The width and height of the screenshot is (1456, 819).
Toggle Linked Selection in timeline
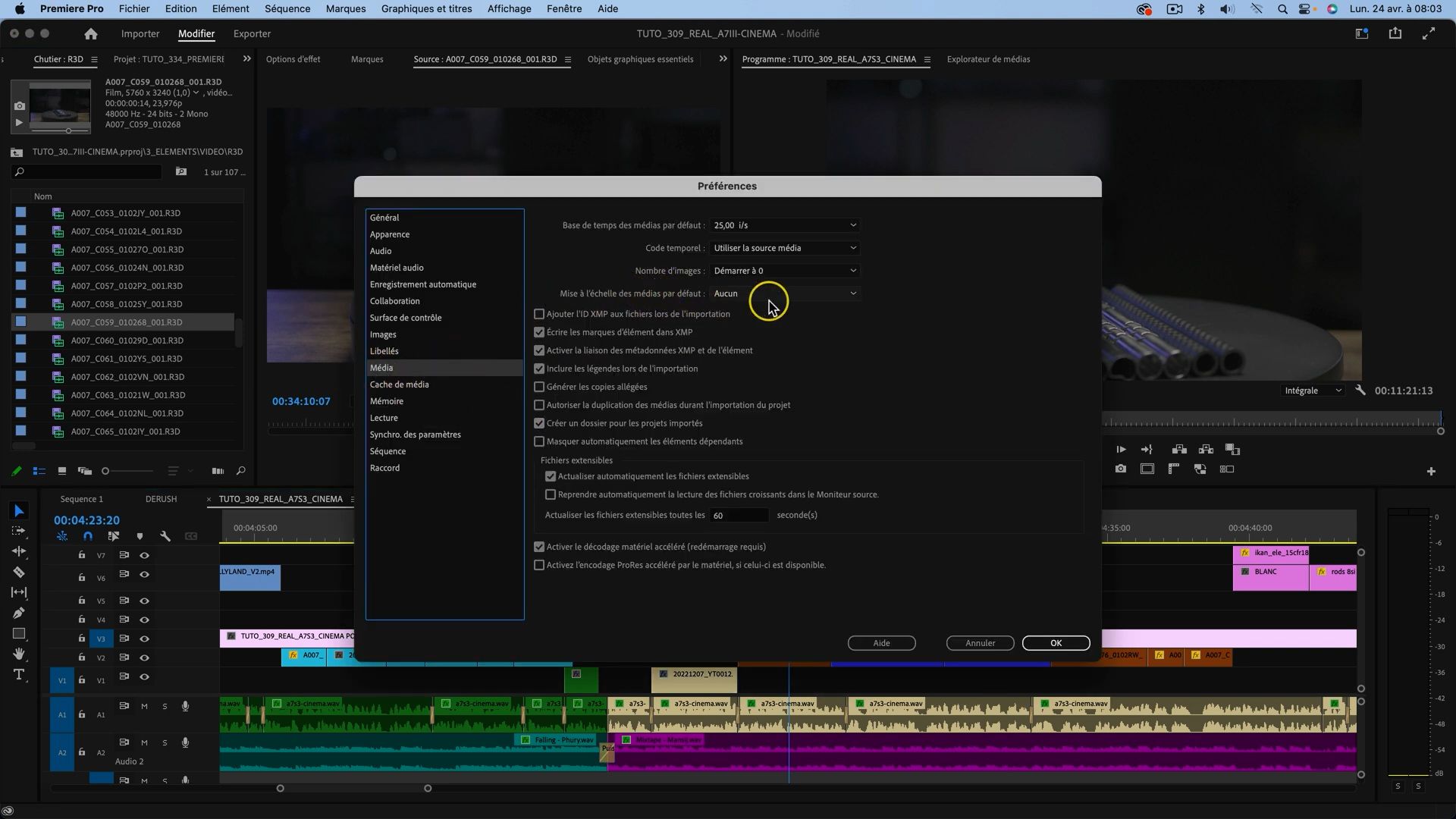(x=114, y=536)
